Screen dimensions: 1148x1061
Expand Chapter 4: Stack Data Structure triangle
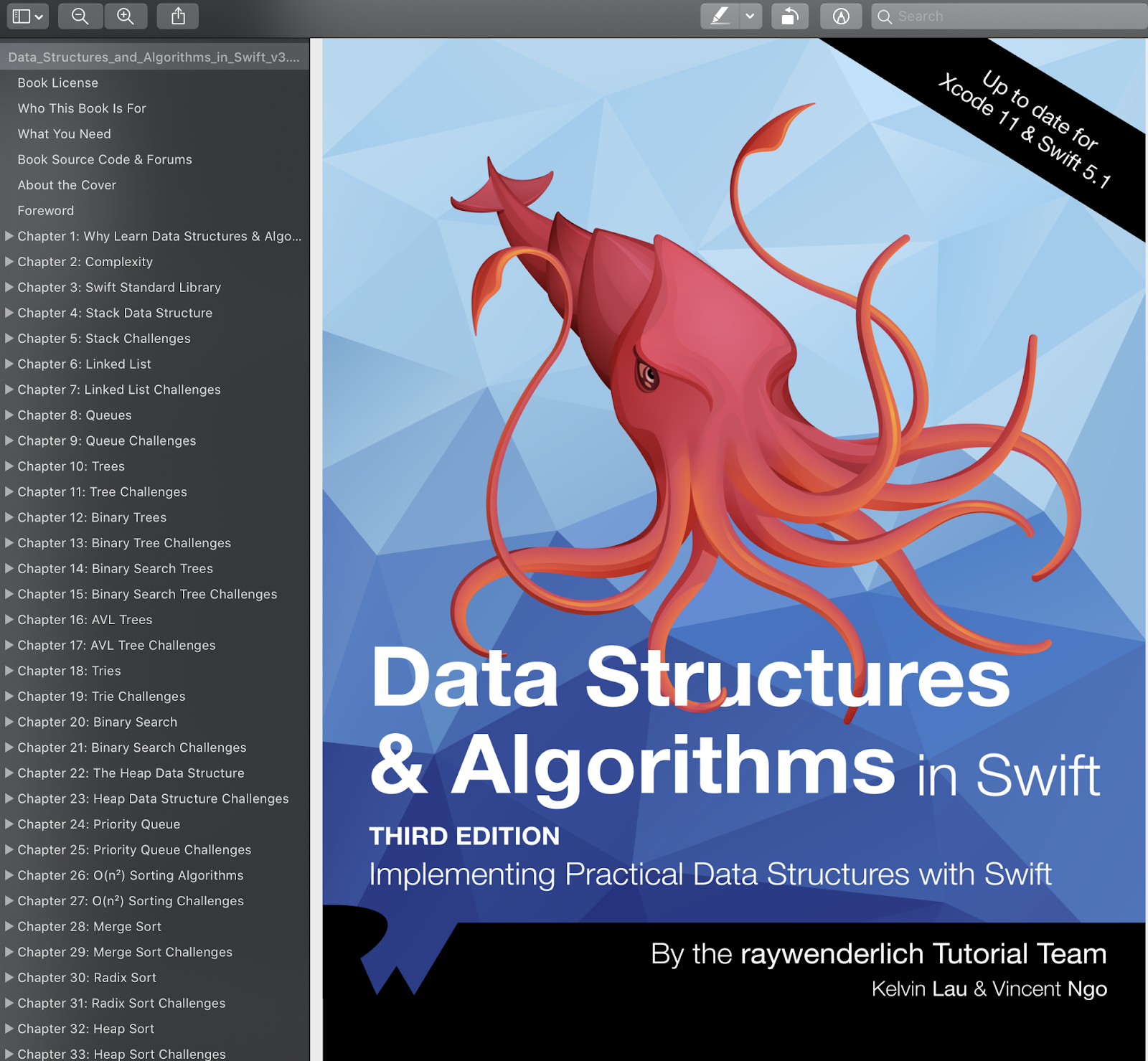point(9,312)
